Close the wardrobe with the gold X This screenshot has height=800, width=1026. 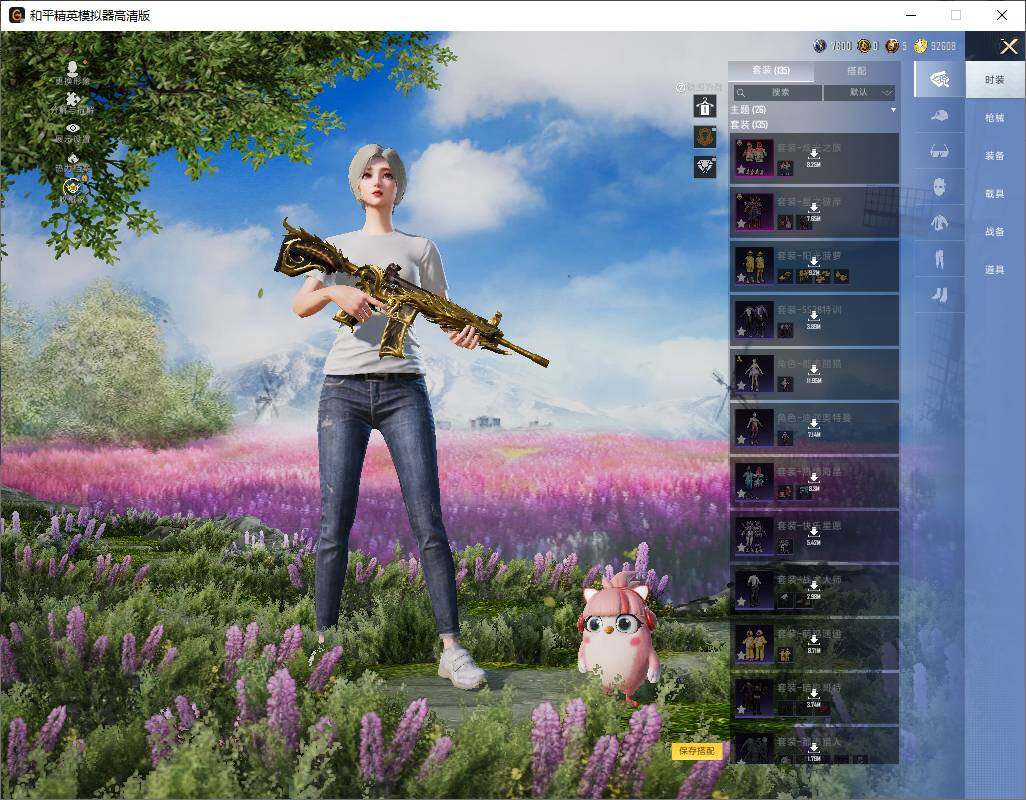[x=1008, y=46]
